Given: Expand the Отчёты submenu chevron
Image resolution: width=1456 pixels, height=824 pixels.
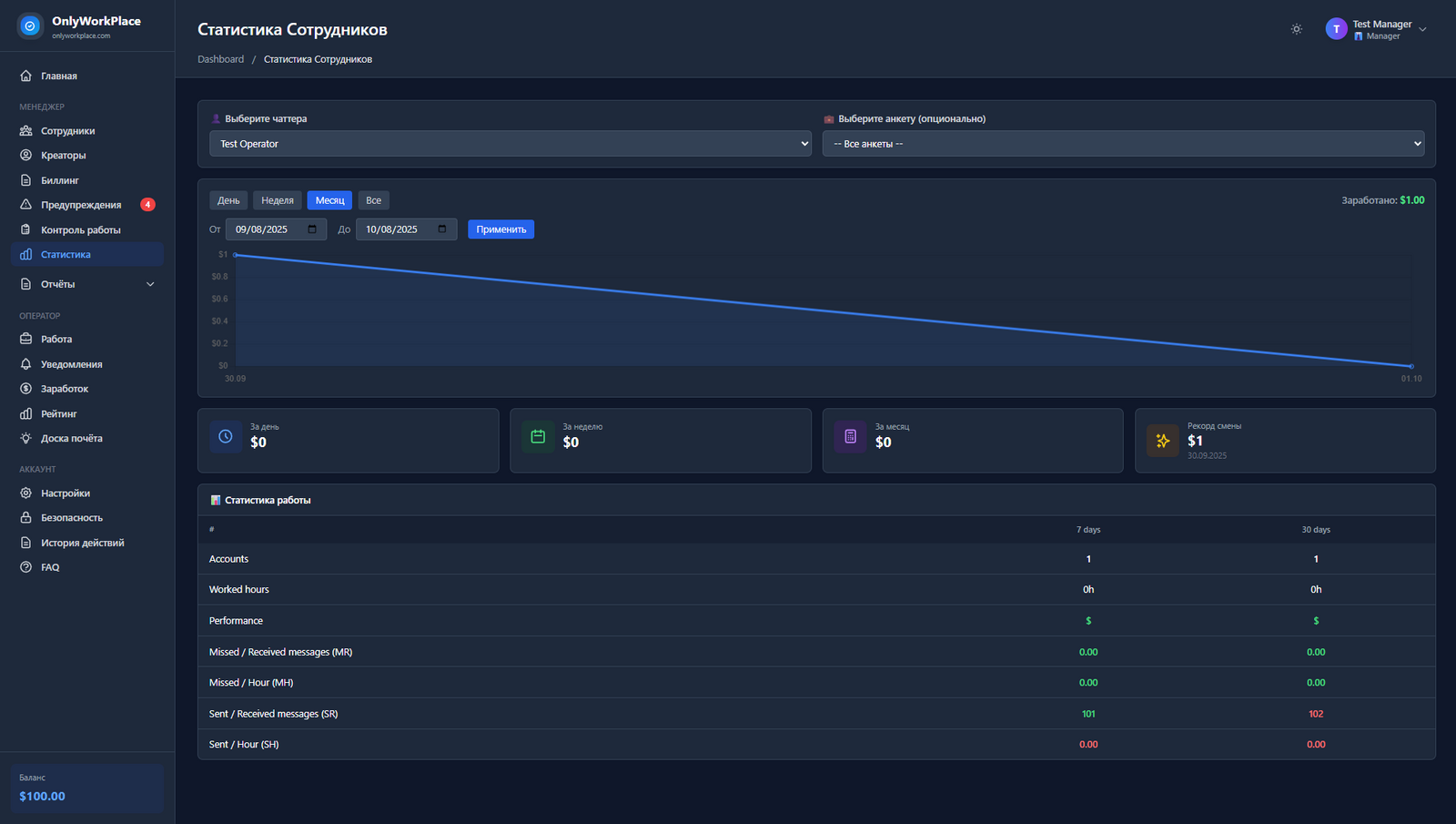Looking at the screenshot, I should click(x=150, y=284).
